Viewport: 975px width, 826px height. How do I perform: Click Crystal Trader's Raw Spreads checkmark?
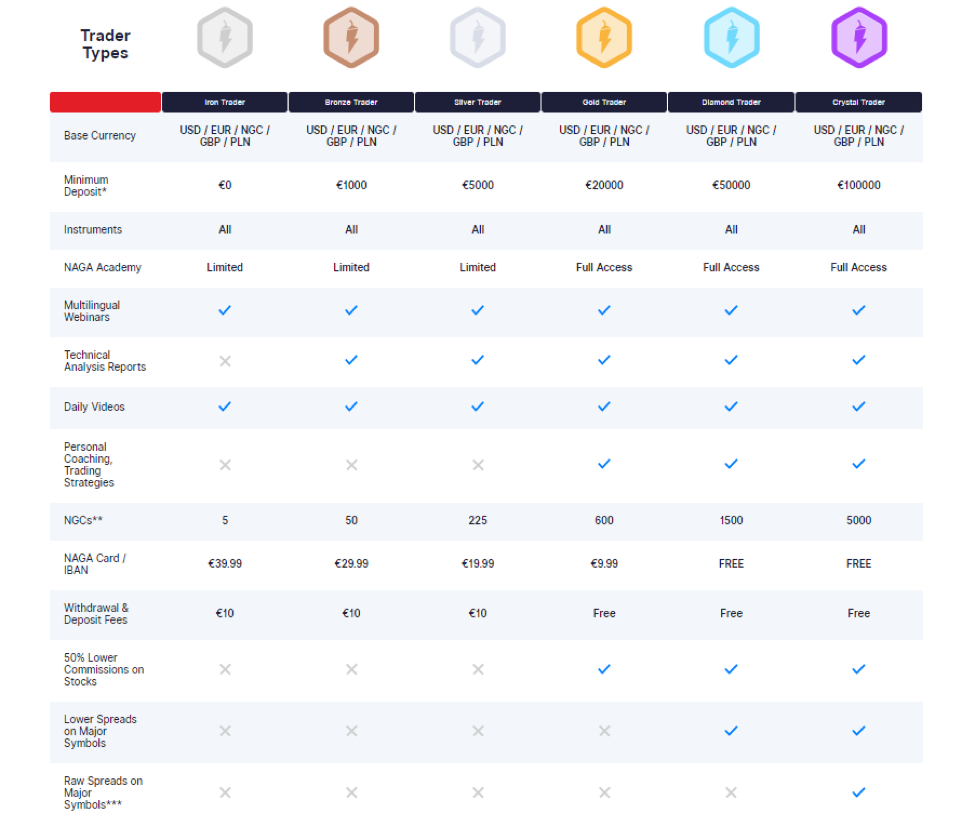click(x=859, y=792)
